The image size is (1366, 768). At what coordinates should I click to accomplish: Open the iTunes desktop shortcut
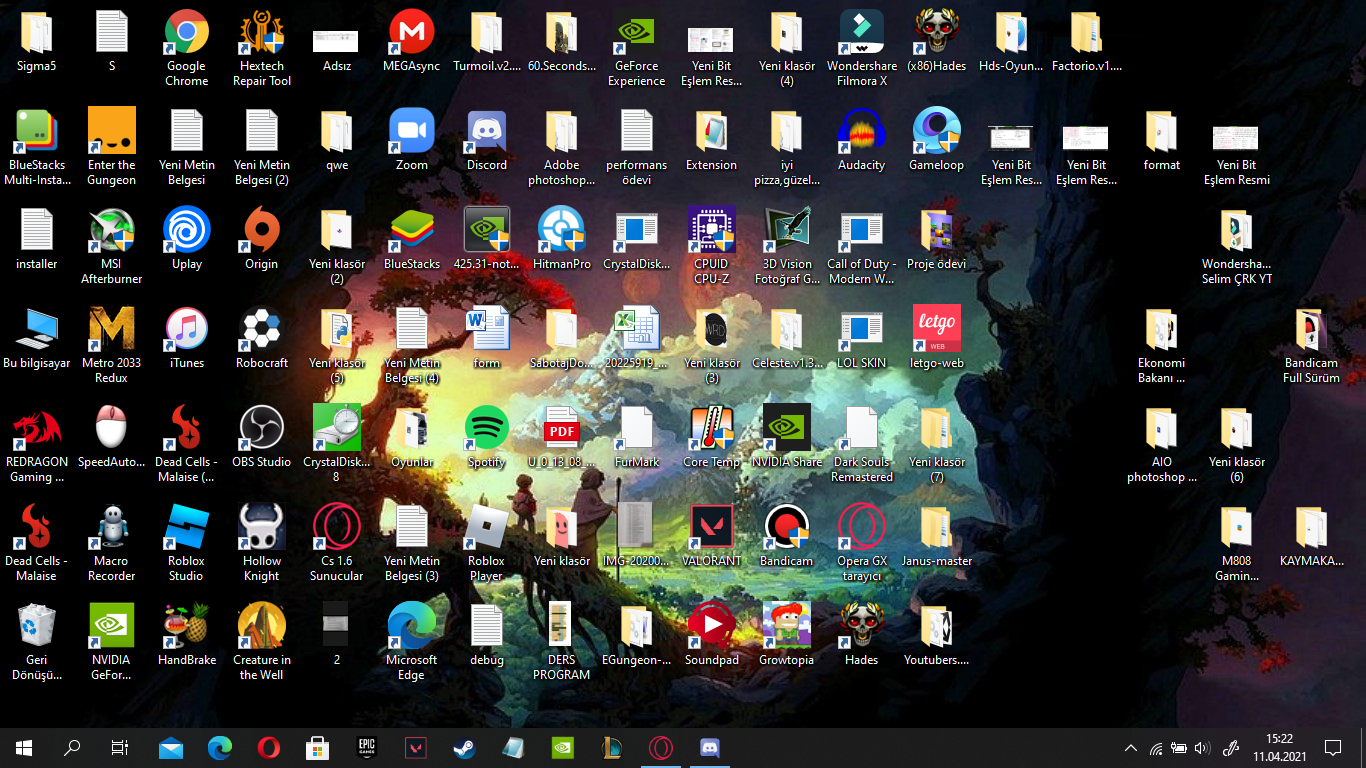pyautogui.click(x=187, y=338)
